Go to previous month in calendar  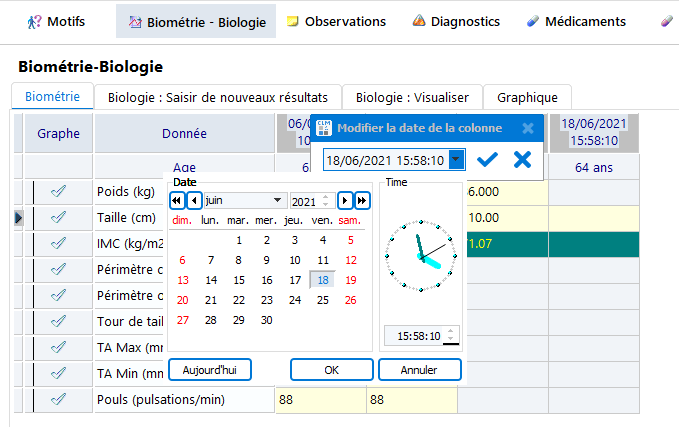194,200
